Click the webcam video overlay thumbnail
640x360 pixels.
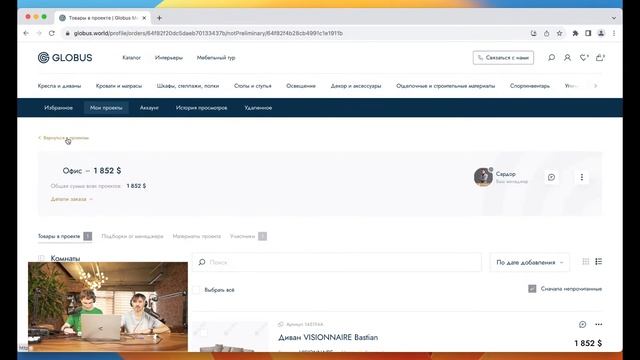click(x=108, y=307)
